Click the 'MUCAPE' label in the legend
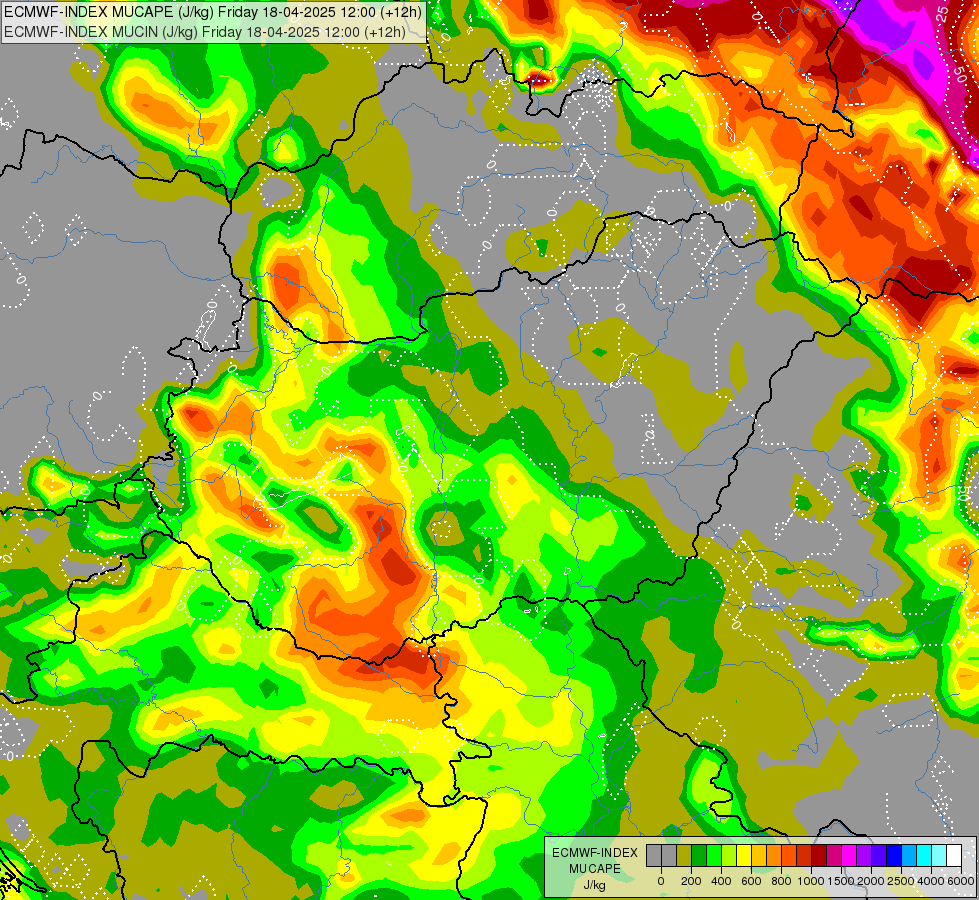The width and height of the screenshot is (979, 900). coord(595,869)
